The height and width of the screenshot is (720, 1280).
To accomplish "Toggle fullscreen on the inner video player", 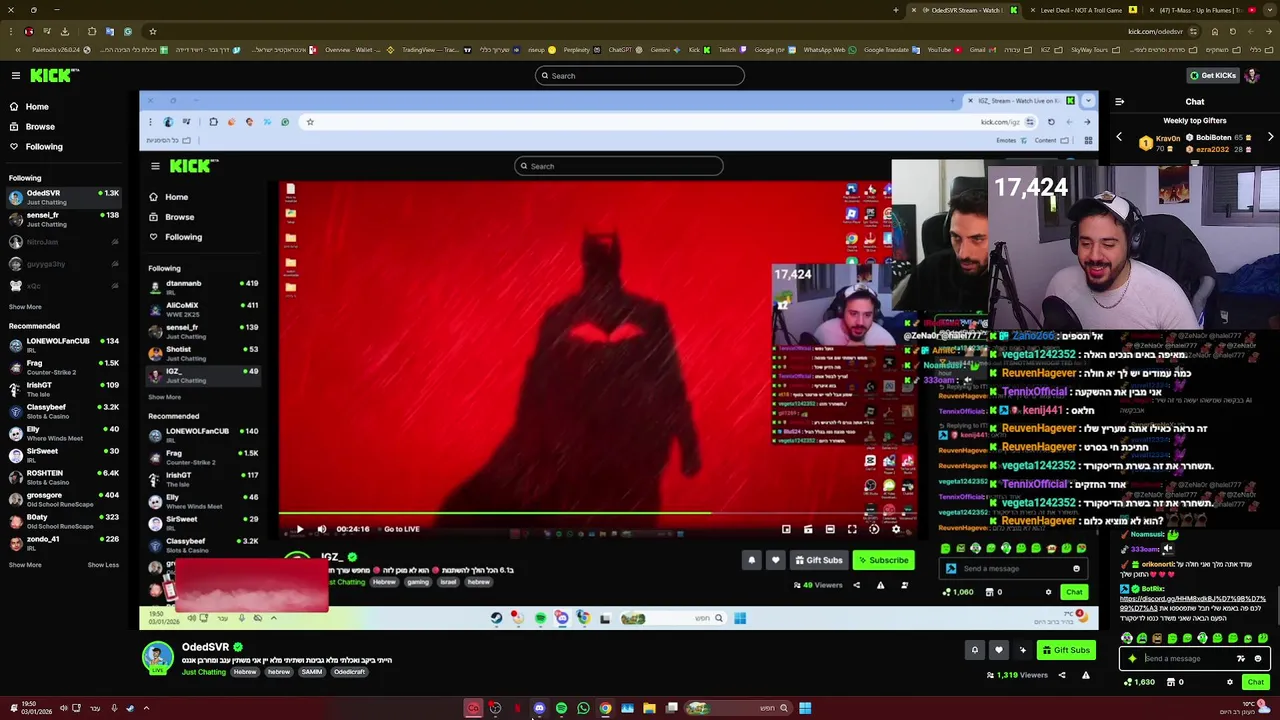I will coord(852,529).
